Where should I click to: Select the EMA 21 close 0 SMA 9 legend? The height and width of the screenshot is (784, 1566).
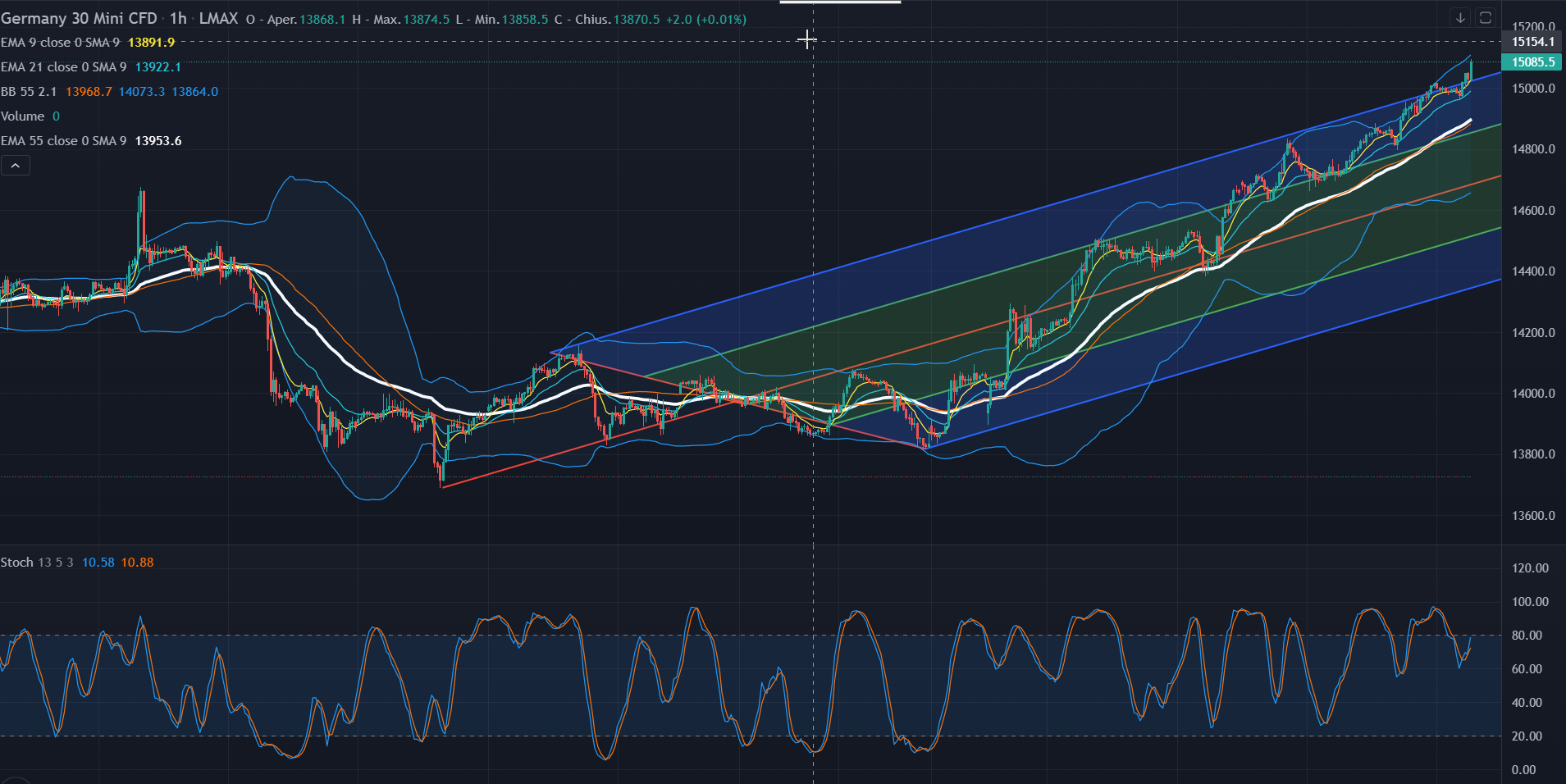(63, 67)
